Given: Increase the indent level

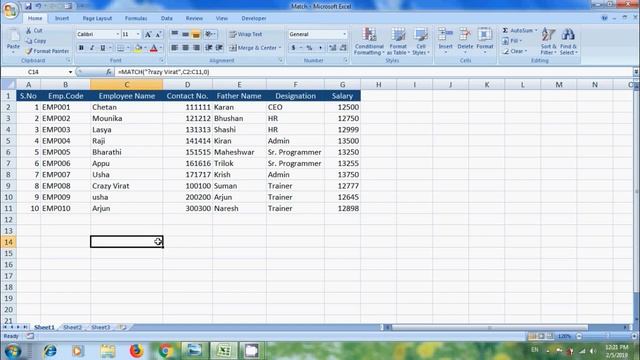Looking at the screenshot, I should [219, 48].
